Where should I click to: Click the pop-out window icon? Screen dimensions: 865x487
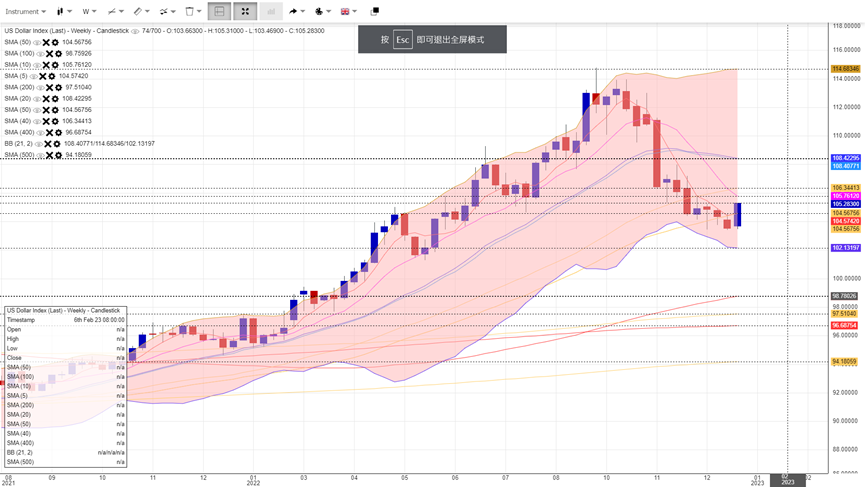(x=374, y=11)
